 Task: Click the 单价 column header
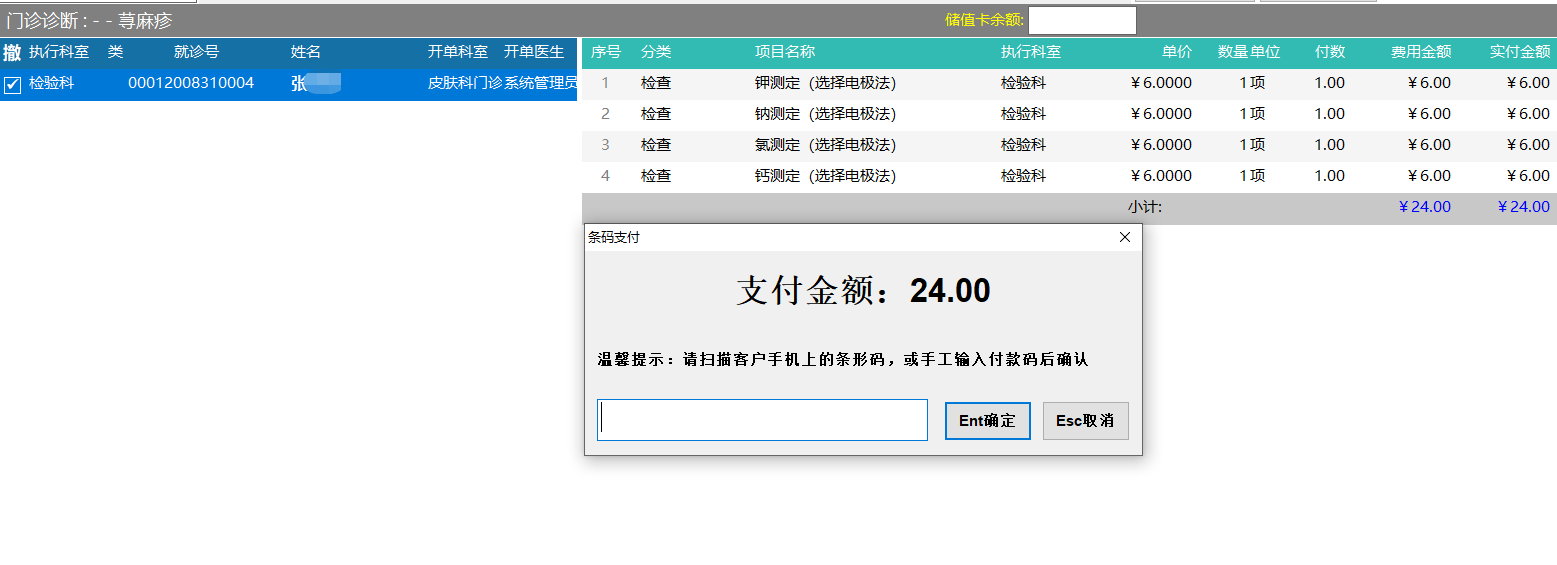[x=1176, y=52]
